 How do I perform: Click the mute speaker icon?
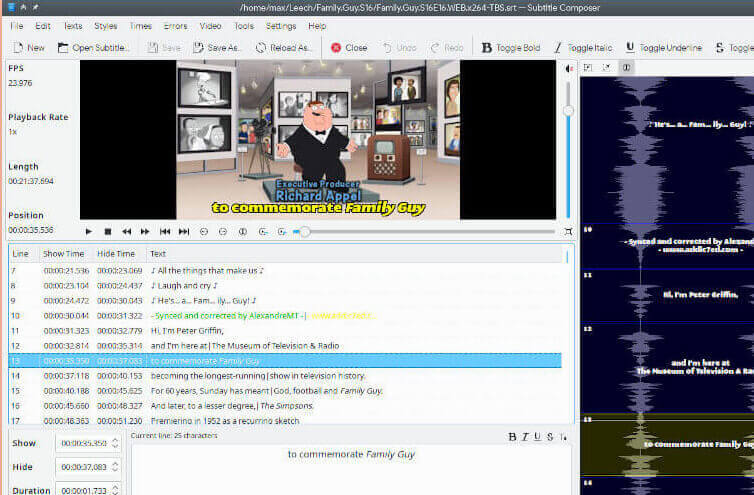tap(568, 69)
